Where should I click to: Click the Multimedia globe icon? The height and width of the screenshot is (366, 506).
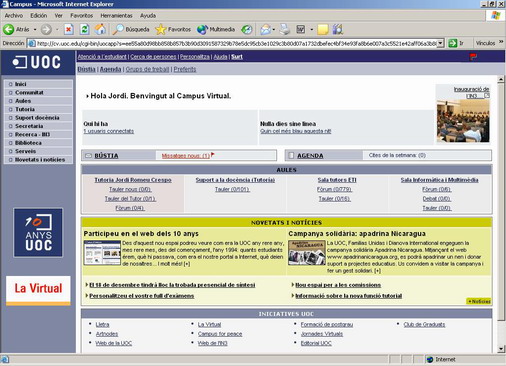click(216, 30)
